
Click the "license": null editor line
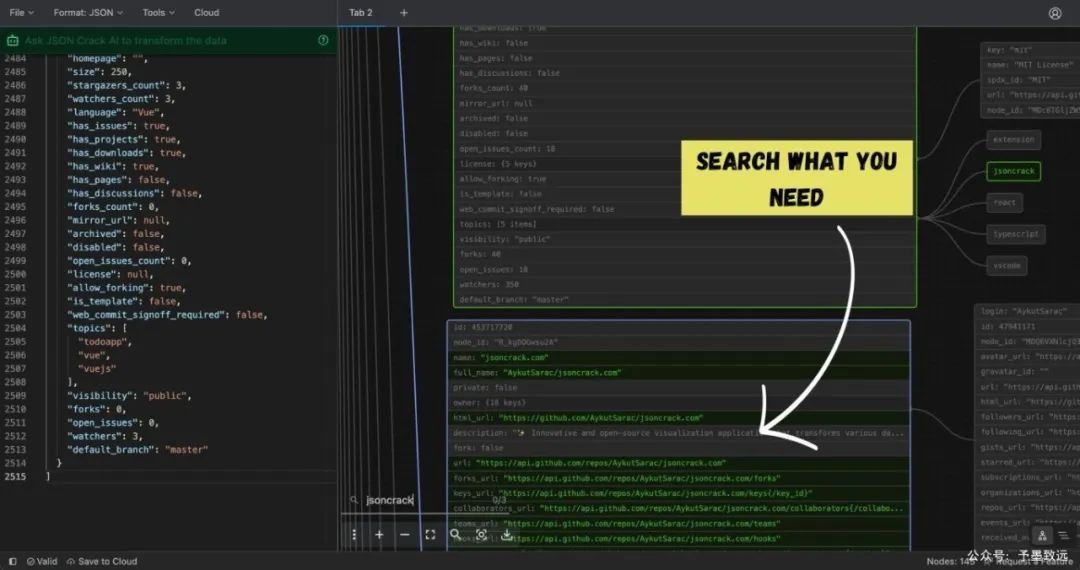[109, 274]
